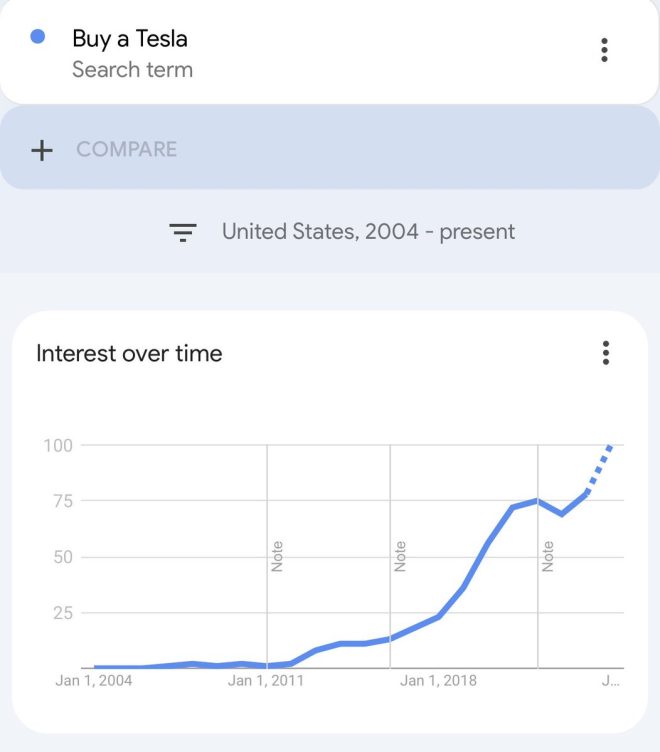Click the blue dot beside Buy a Tesla
The width and height of the screenshot is (660, 752).
click(x=37, y=36)
